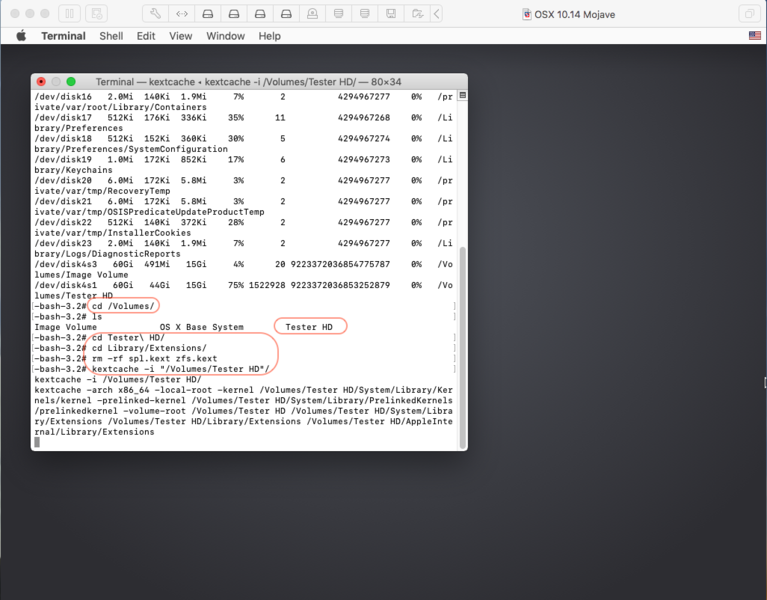Click the double-arrow network adapter icon
Screen dimensions: 767x600
[181, 14]
